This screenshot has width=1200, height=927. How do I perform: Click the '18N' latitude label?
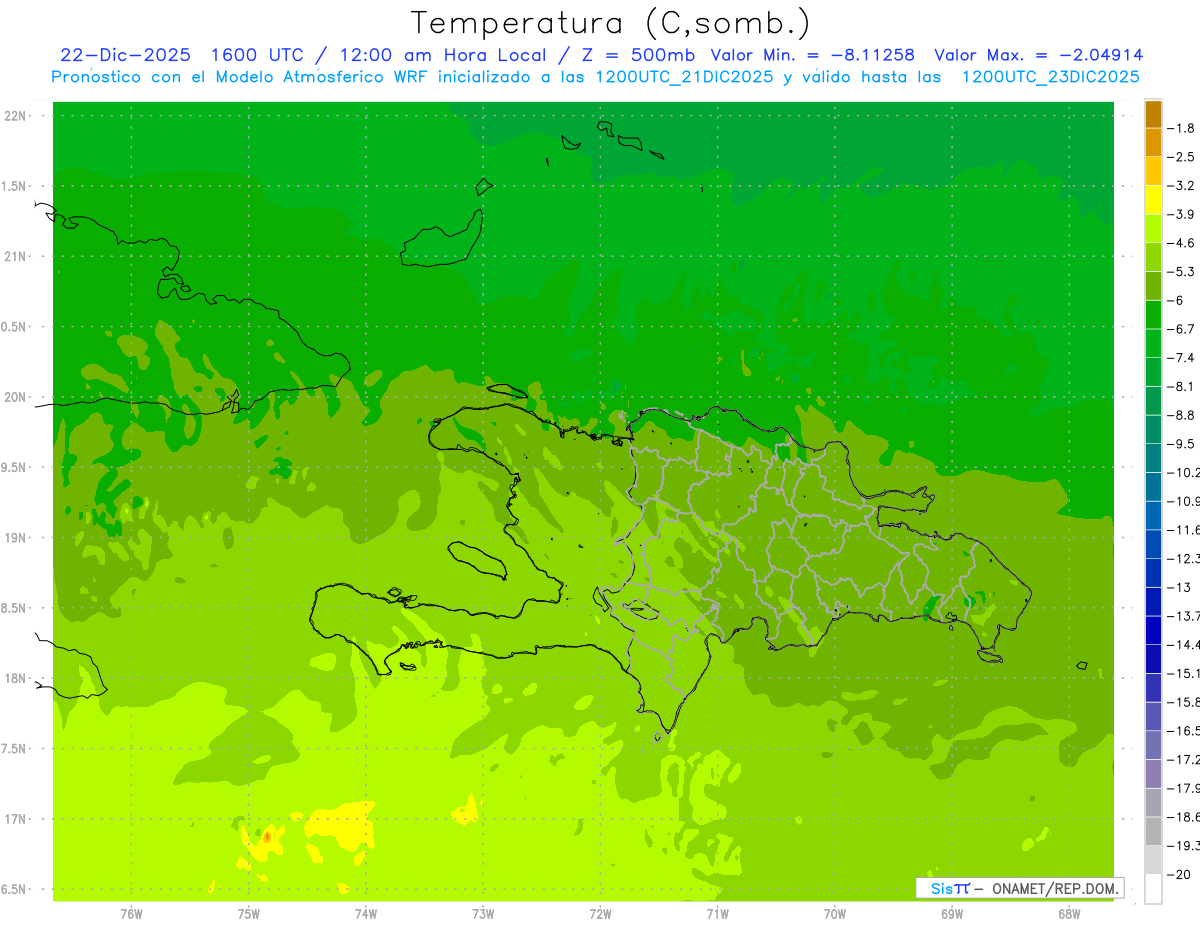(x=17, y=678)
